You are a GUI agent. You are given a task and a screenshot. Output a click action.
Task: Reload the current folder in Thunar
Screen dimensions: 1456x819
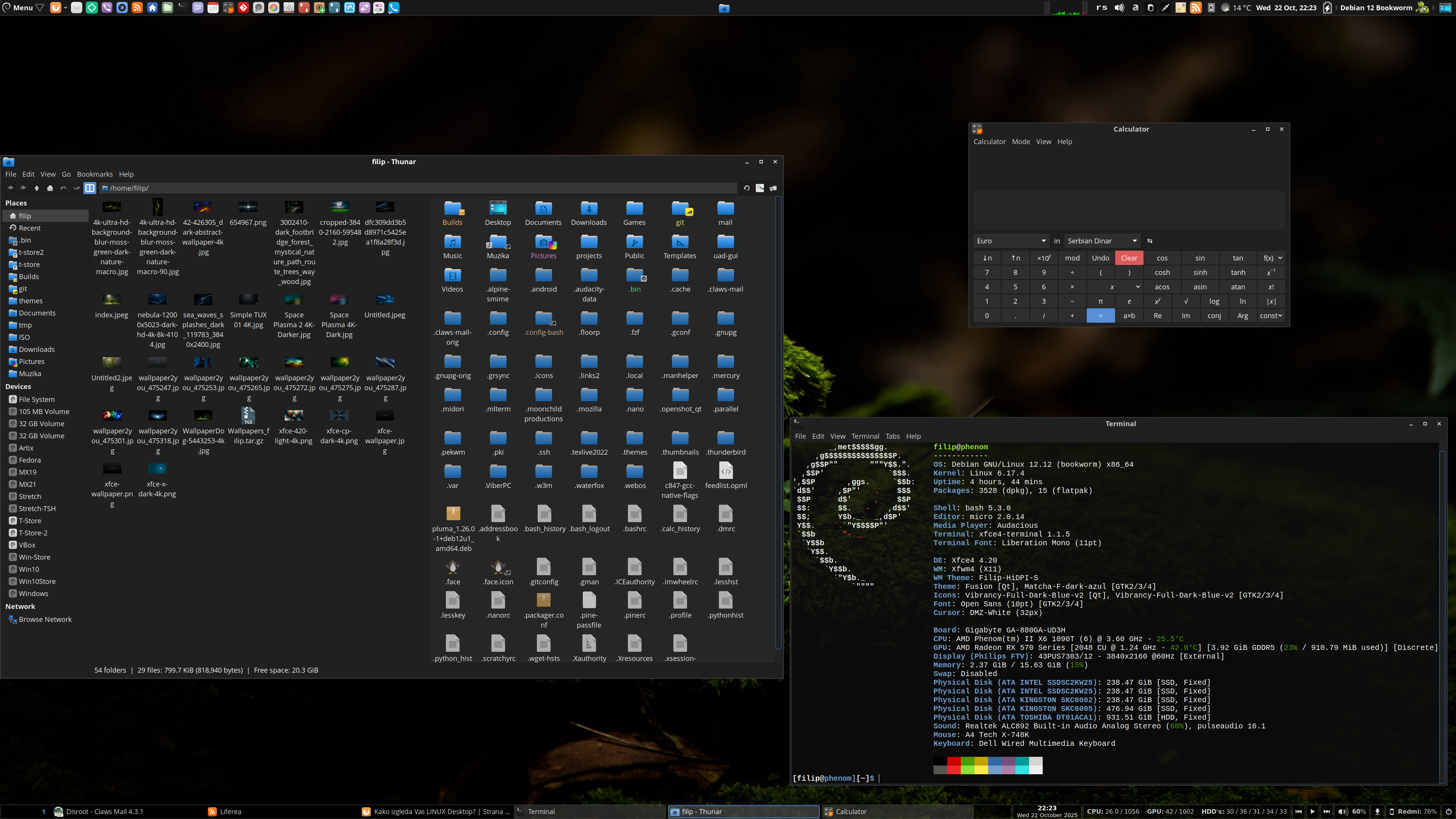747,188
